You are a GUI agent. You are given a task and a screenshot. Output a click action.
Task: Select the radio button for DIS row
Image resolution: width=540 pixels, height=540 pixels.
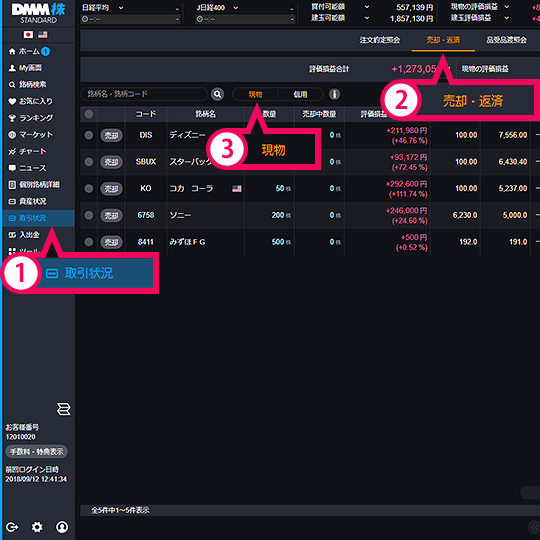click(x=89, y=135)
